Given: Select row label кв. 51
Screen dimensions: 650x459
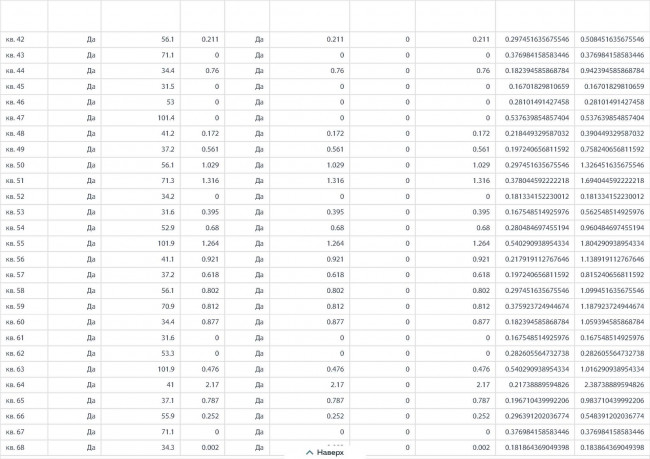Looking at the screenshot, I should [15, 181].
